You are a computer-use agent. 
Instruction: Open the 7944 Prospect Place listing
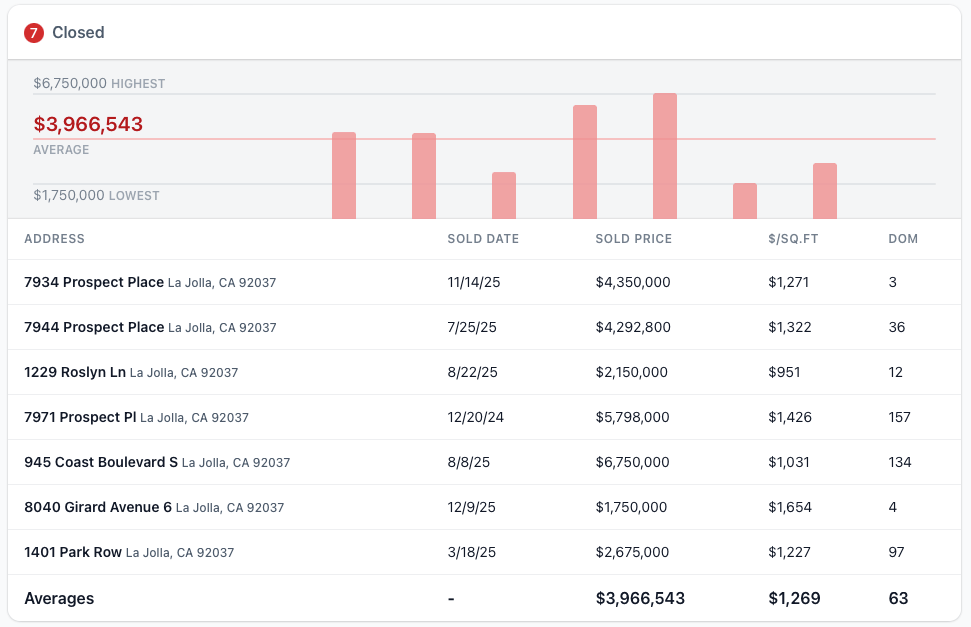[x=94, y=327]
